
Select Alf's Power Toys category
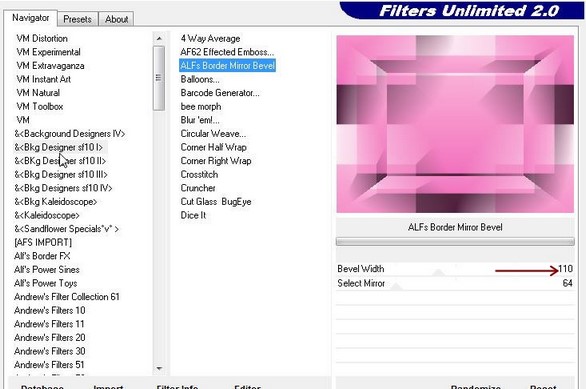[46, 283]
